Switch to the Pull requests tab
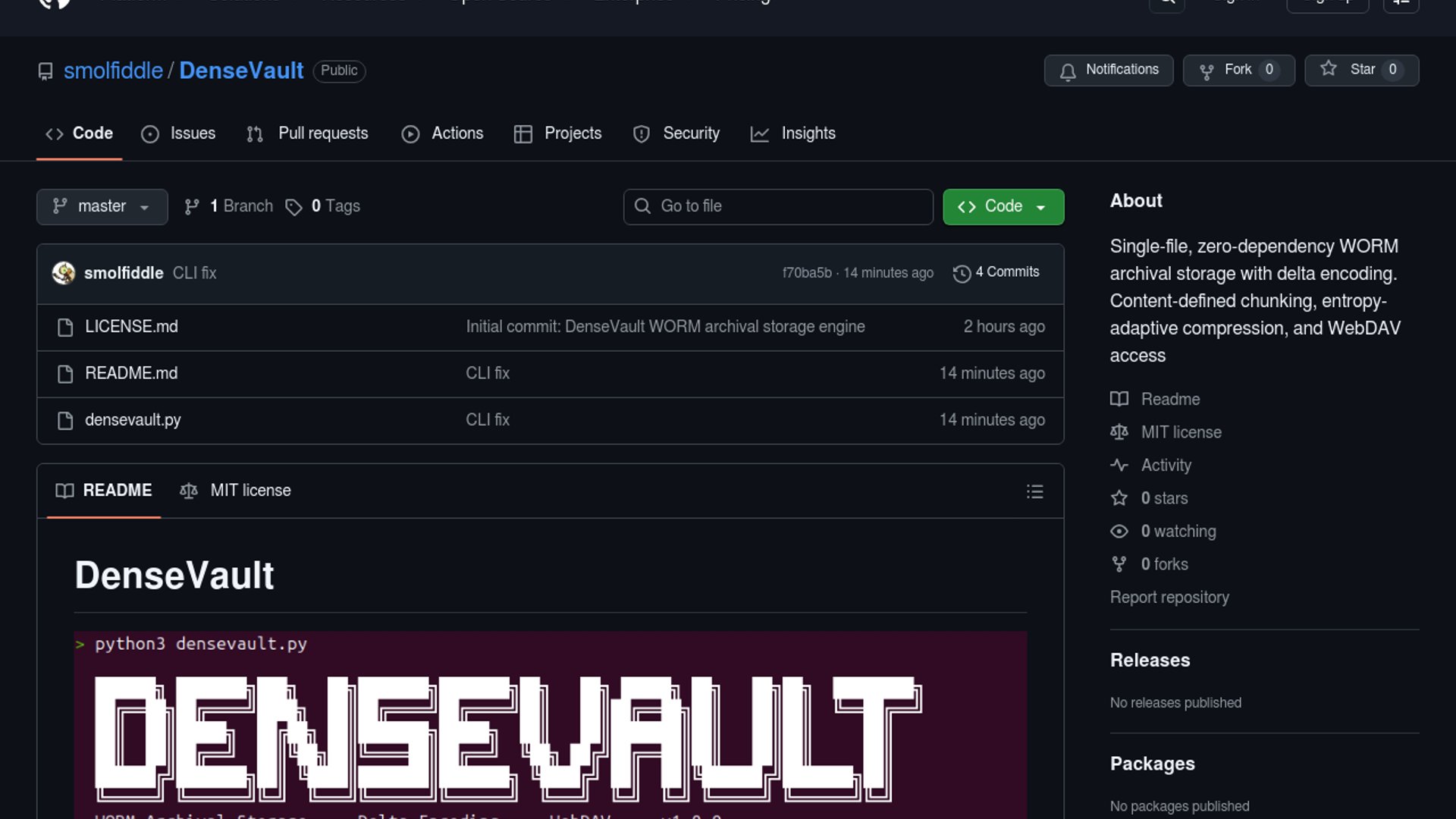1456x819 pixels. pyautogui.click(x=308, y=133)
